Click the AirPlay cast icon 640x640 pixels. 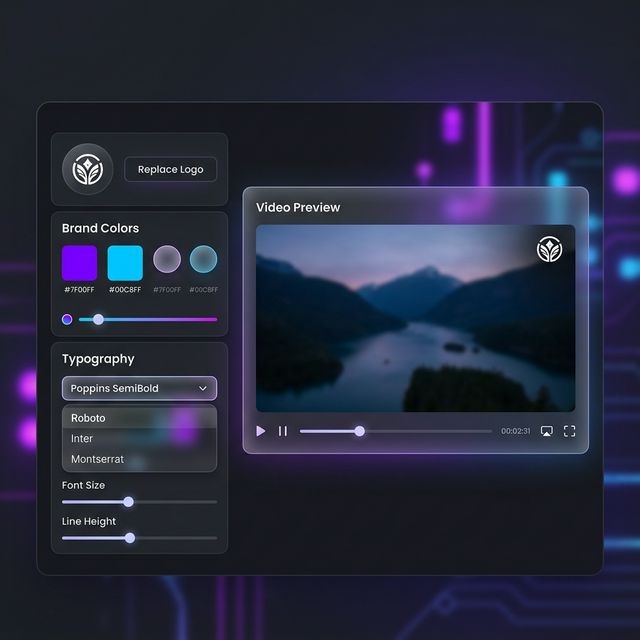pos(547,431)
